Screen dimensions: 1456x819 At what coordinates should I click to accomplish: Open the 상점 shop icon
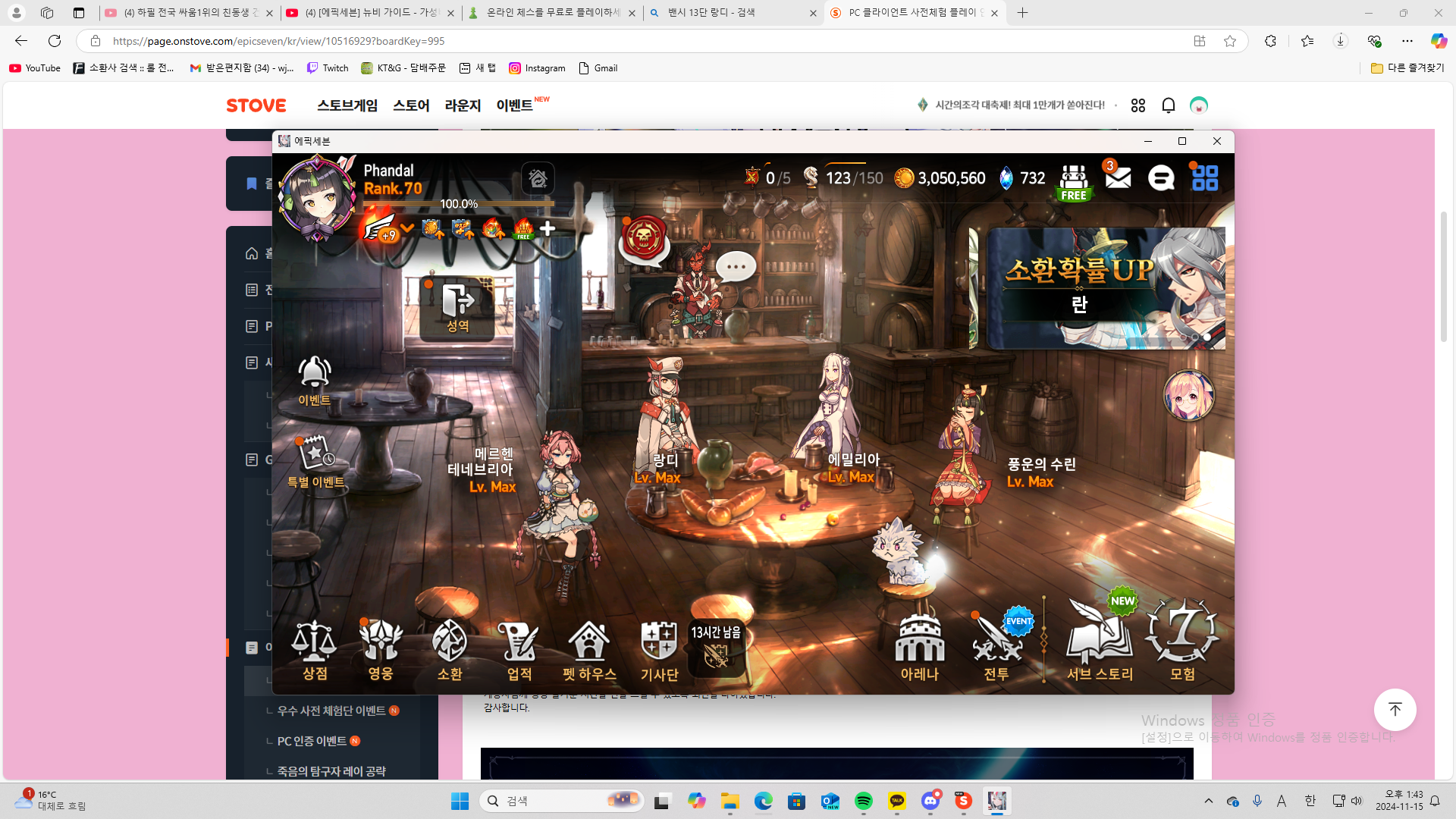[x=314, y=649]
